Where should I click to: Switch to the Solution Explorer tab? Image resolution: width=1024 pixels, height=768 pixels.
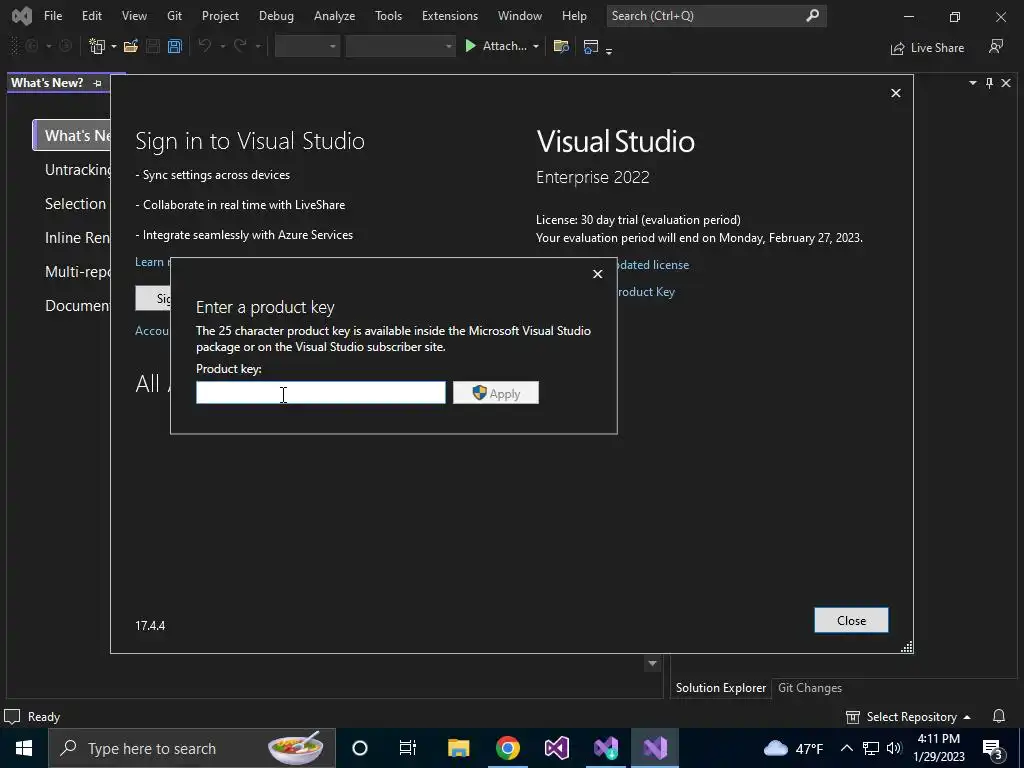(x=721, y=688)
